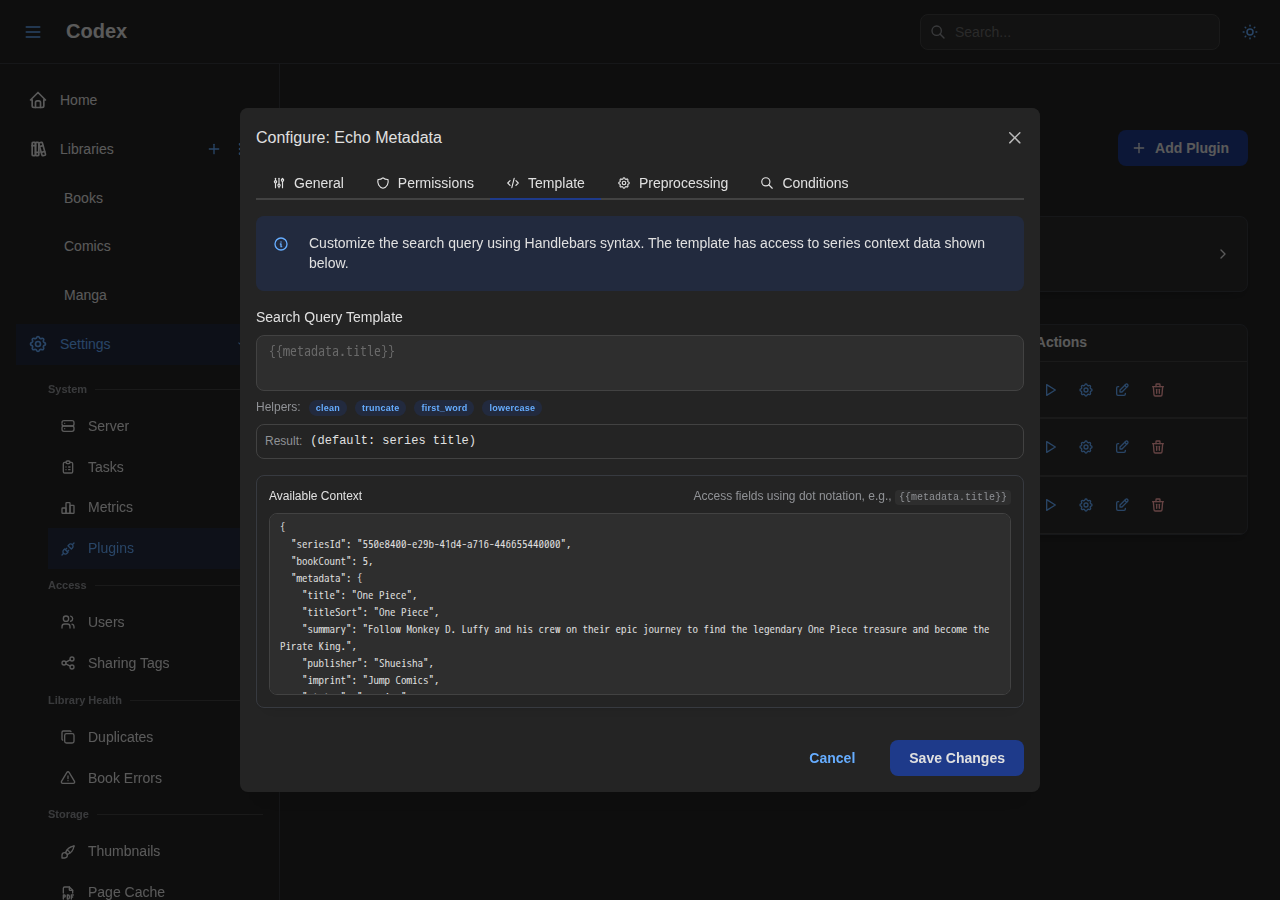Toggle the theme with the sun icon
The width and height of the screenshot is (1280, 900).
[1249, 31]
